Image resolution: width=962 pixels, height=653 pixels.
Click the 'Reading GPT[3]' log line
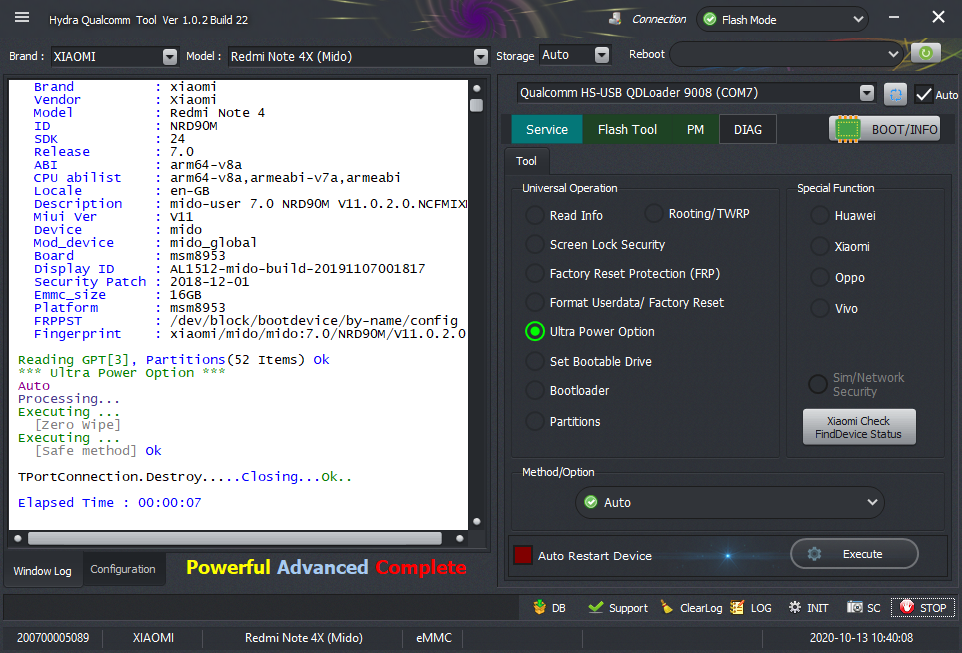[174, 360]
